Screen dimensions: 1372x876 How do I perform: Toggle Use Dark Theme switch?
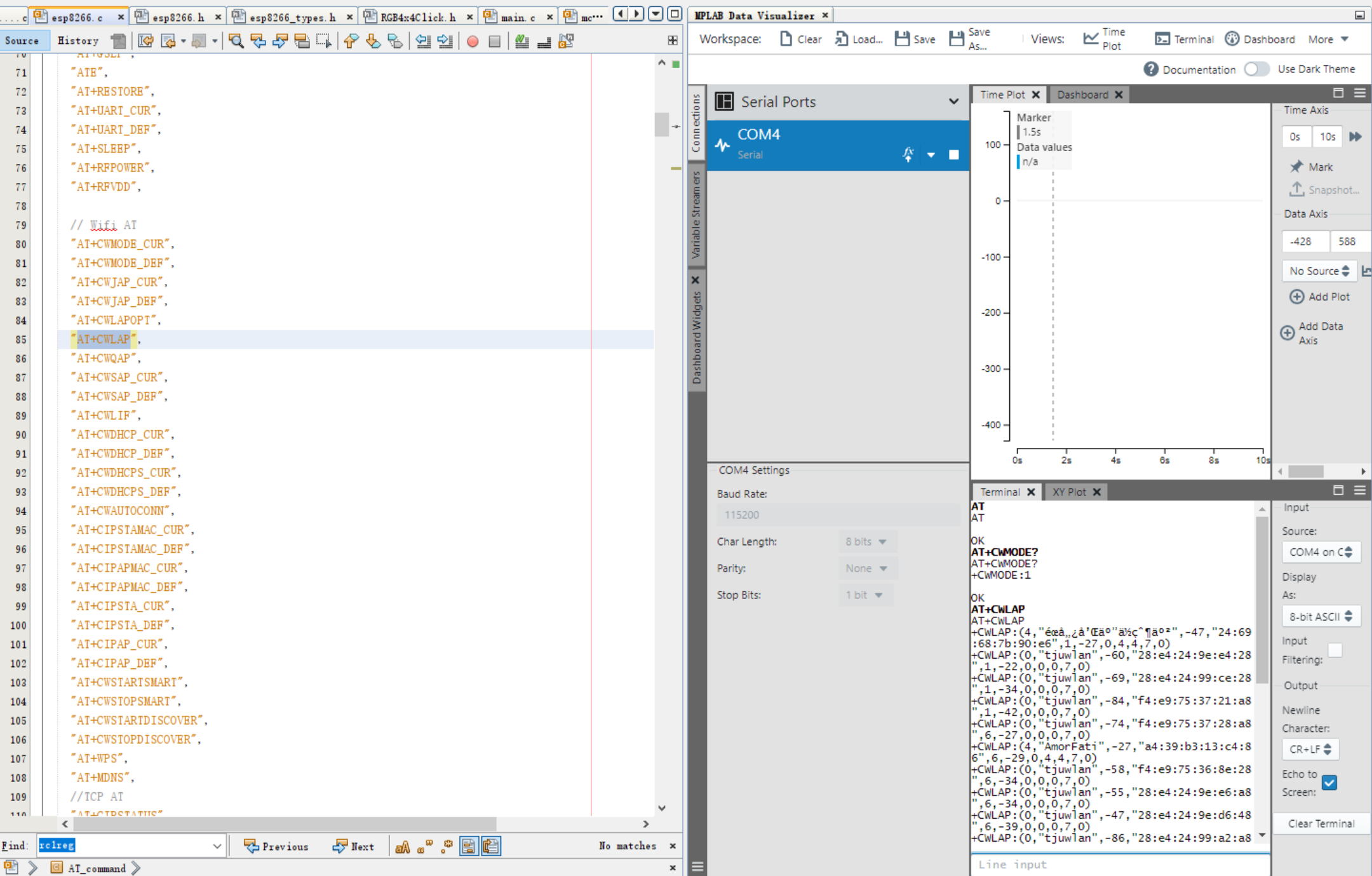[x=1256, y=69]
